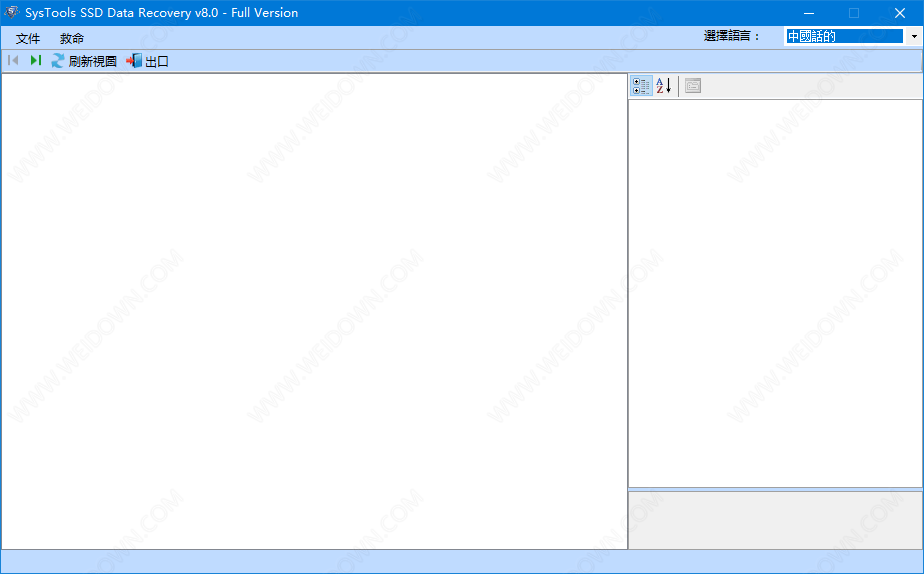924x574 pixels.
Task: Sort properties alphabetically with A-Z icon
Action: coord(664,86)
